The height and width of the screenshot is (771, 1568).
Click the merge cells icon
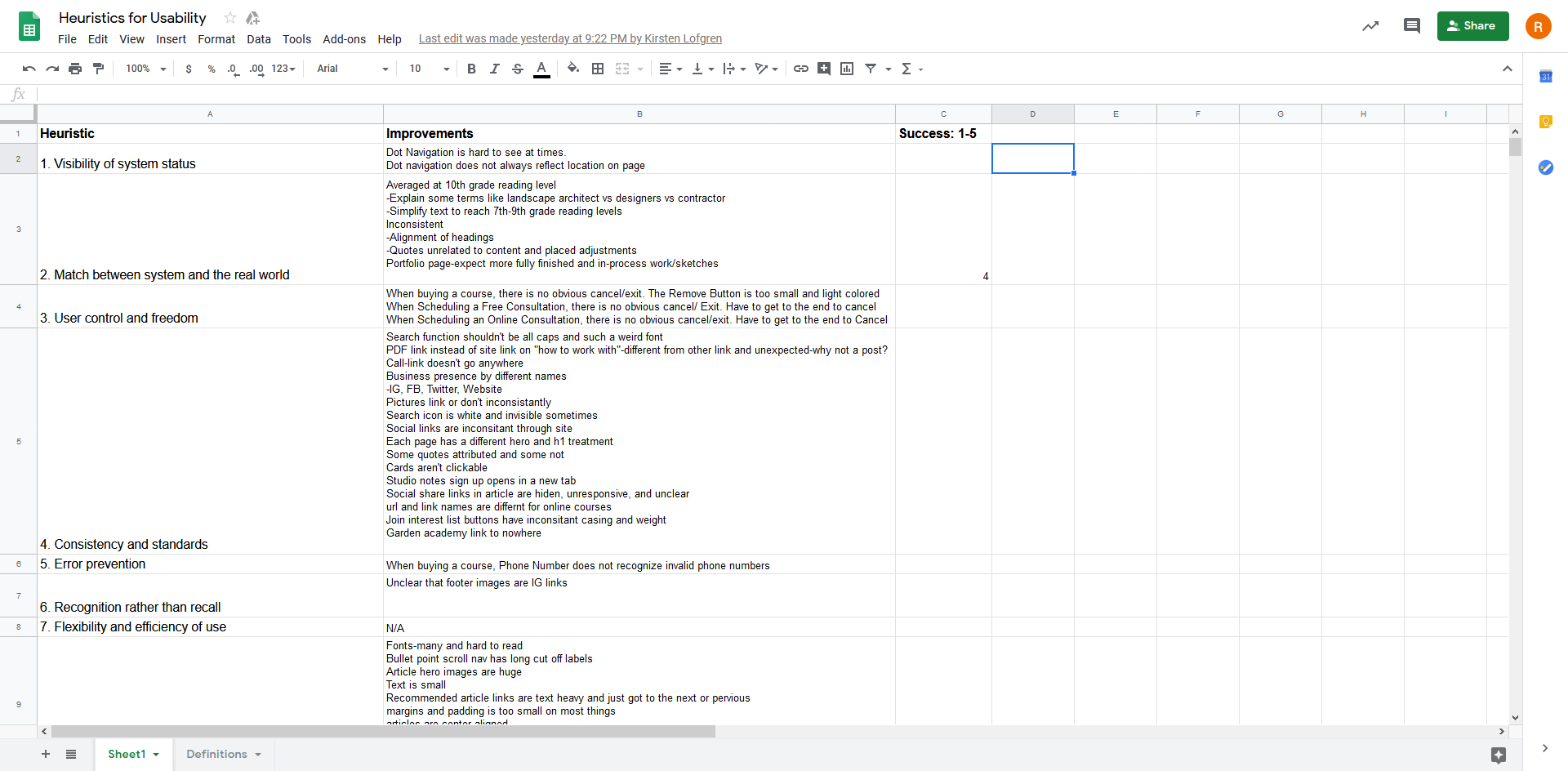tap(622, 69)
